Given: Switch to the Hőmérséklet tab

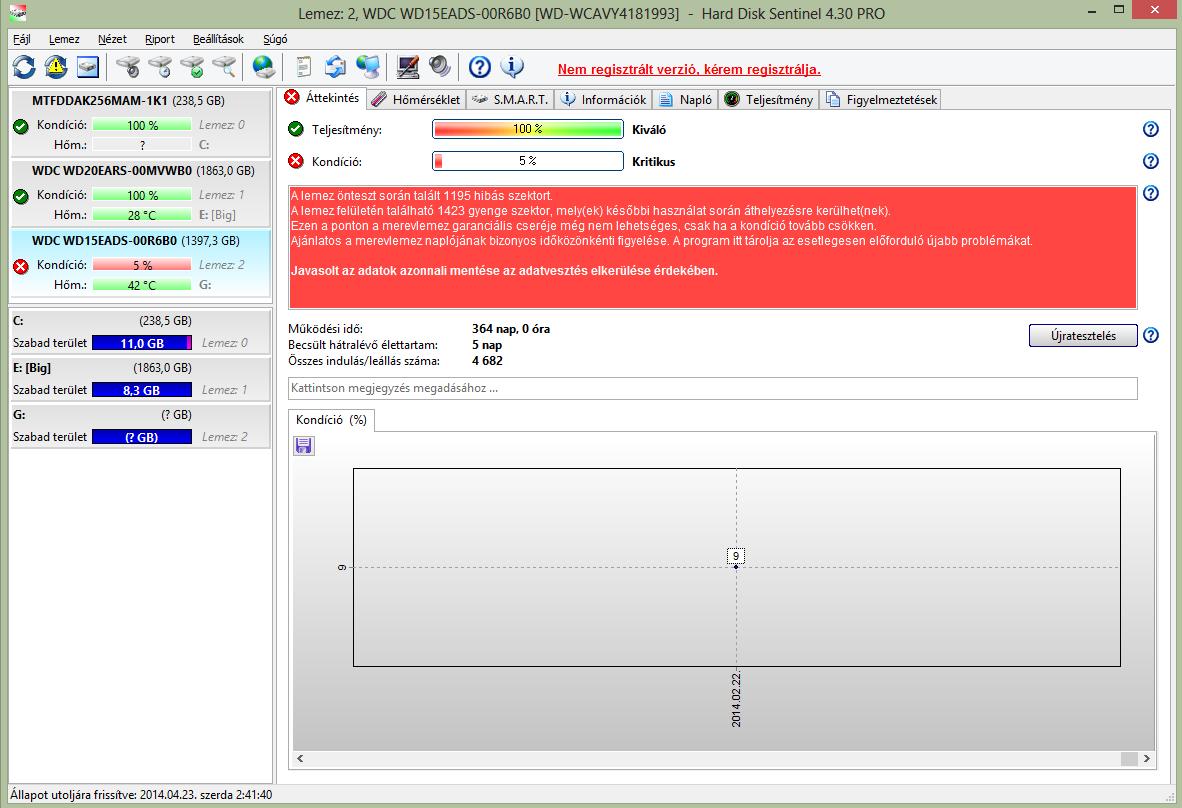Looking at the screenshot, I should pos(416,99).
